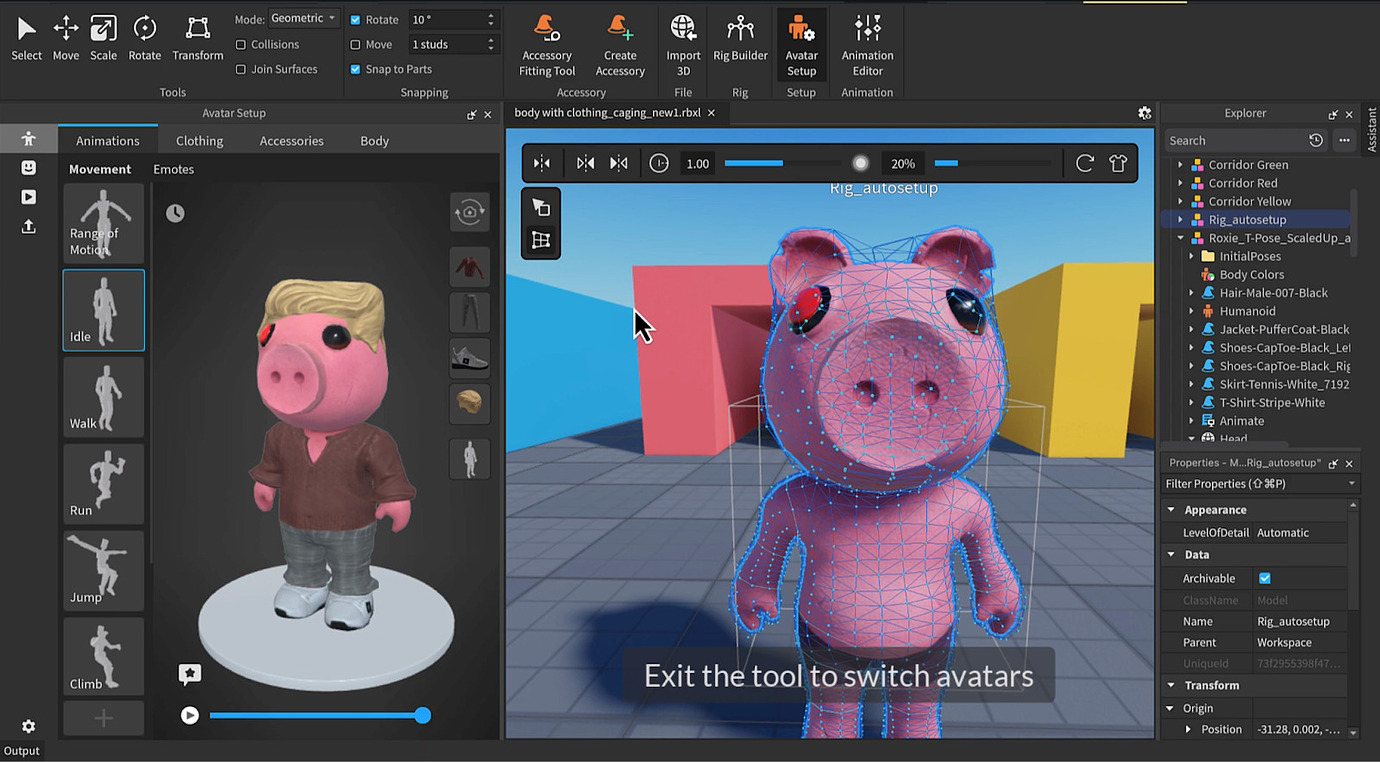
Task: Disable Snap to Parts
Action: (x=355, y=68)
